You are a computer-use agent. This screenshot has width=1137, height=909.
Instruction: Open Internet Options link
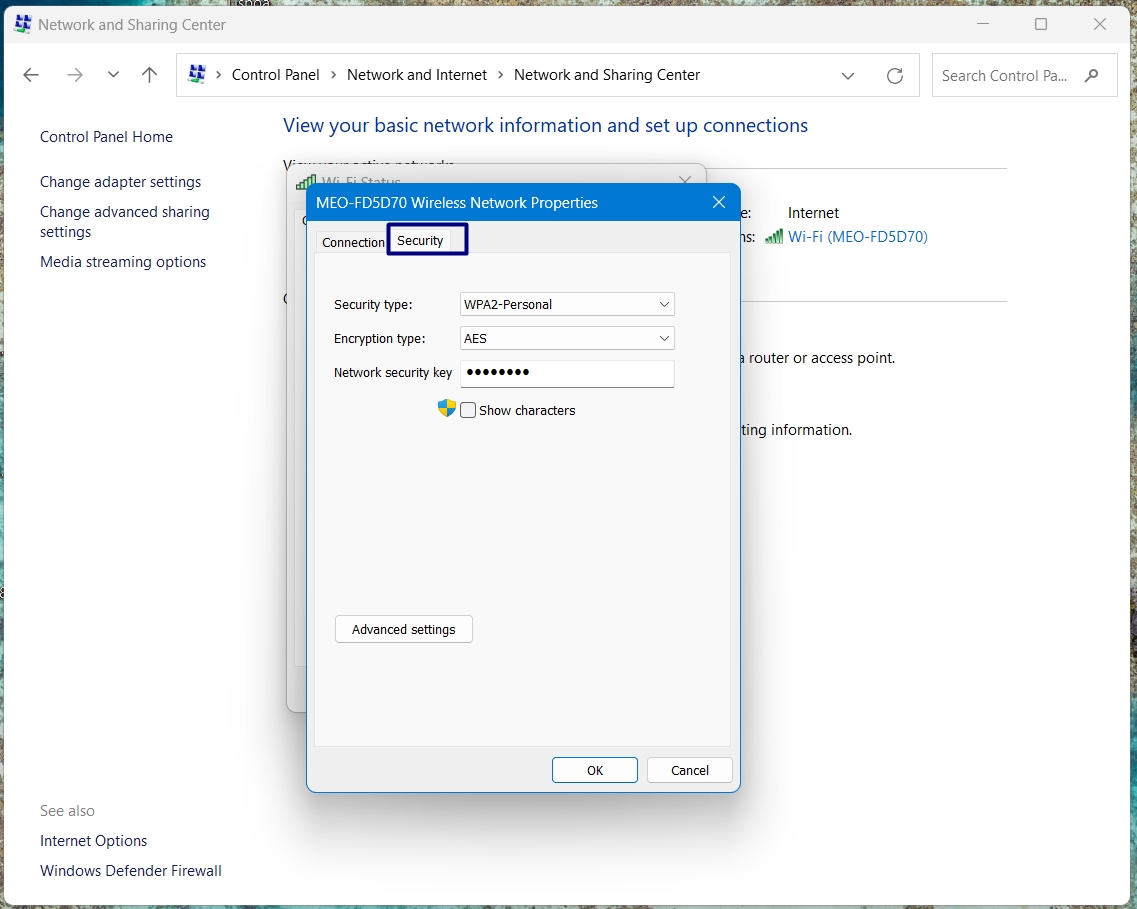coord(94,841)
